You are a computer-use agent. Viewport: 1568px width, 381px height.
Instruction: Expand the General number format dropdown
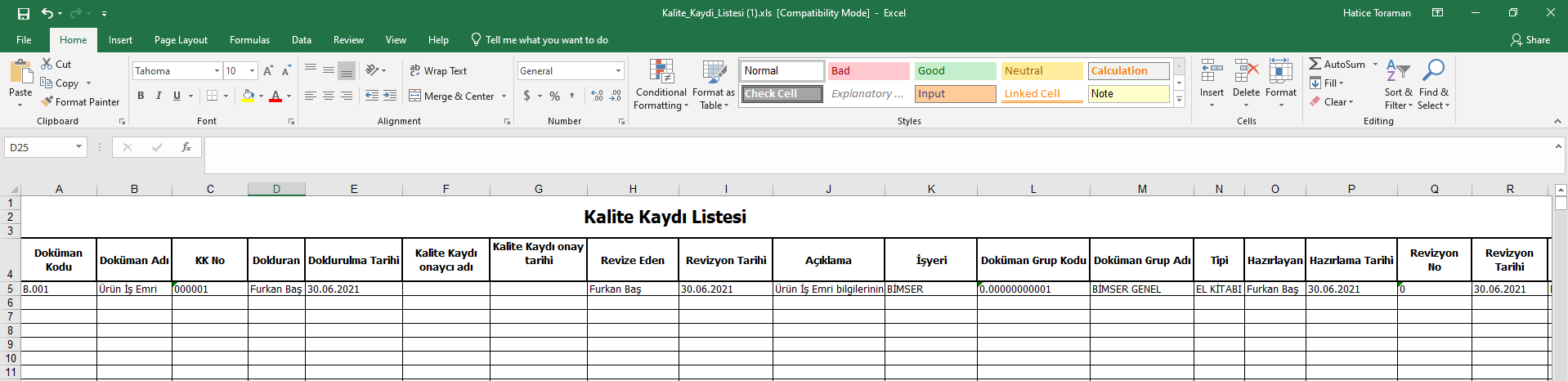[x=618, y=71]
